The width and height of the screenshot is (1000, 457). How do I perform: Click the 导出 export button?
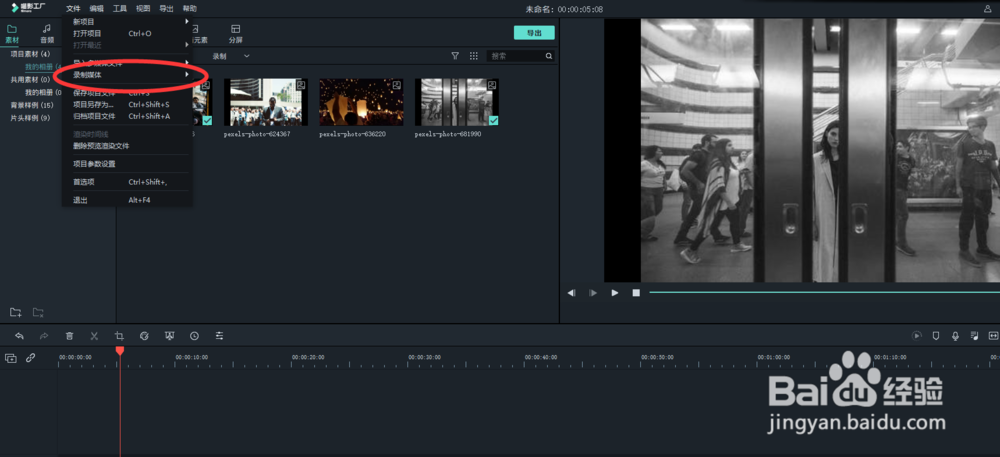(534, 33)
